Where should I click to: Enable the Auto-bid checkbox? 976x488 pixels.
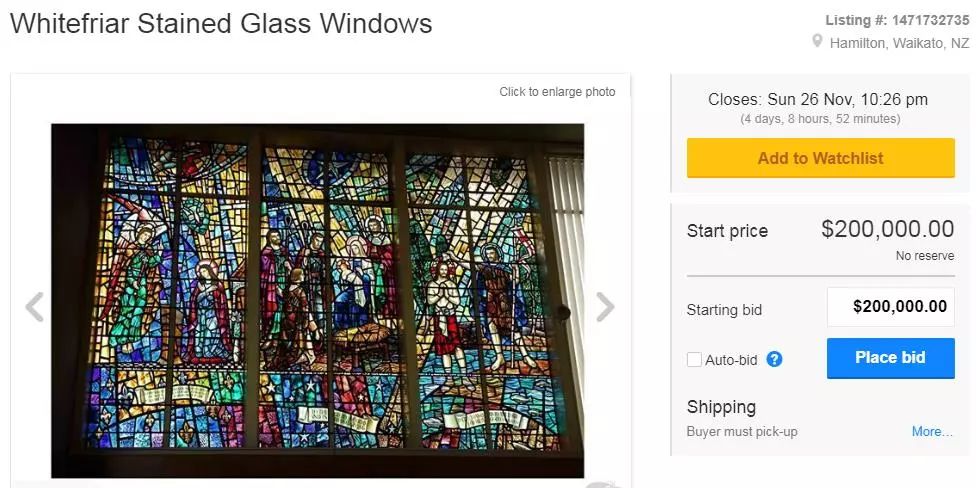click(694, 360)
